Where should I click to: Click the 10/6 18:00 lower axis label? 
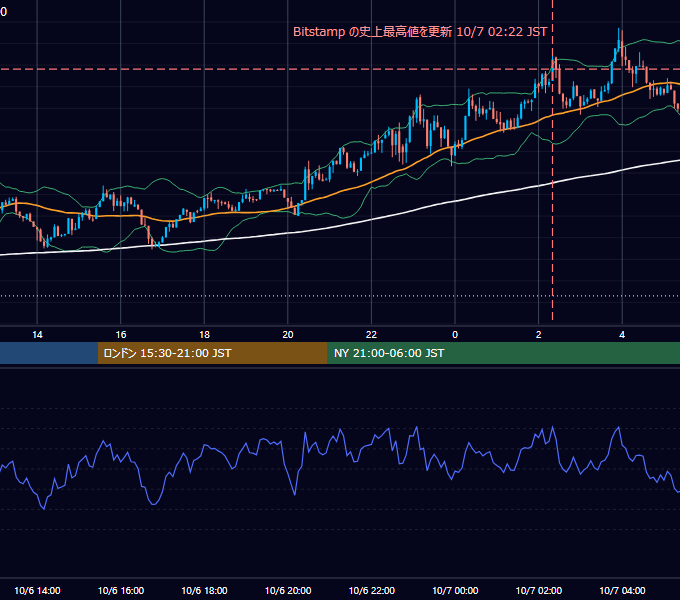tap(204, 590)
